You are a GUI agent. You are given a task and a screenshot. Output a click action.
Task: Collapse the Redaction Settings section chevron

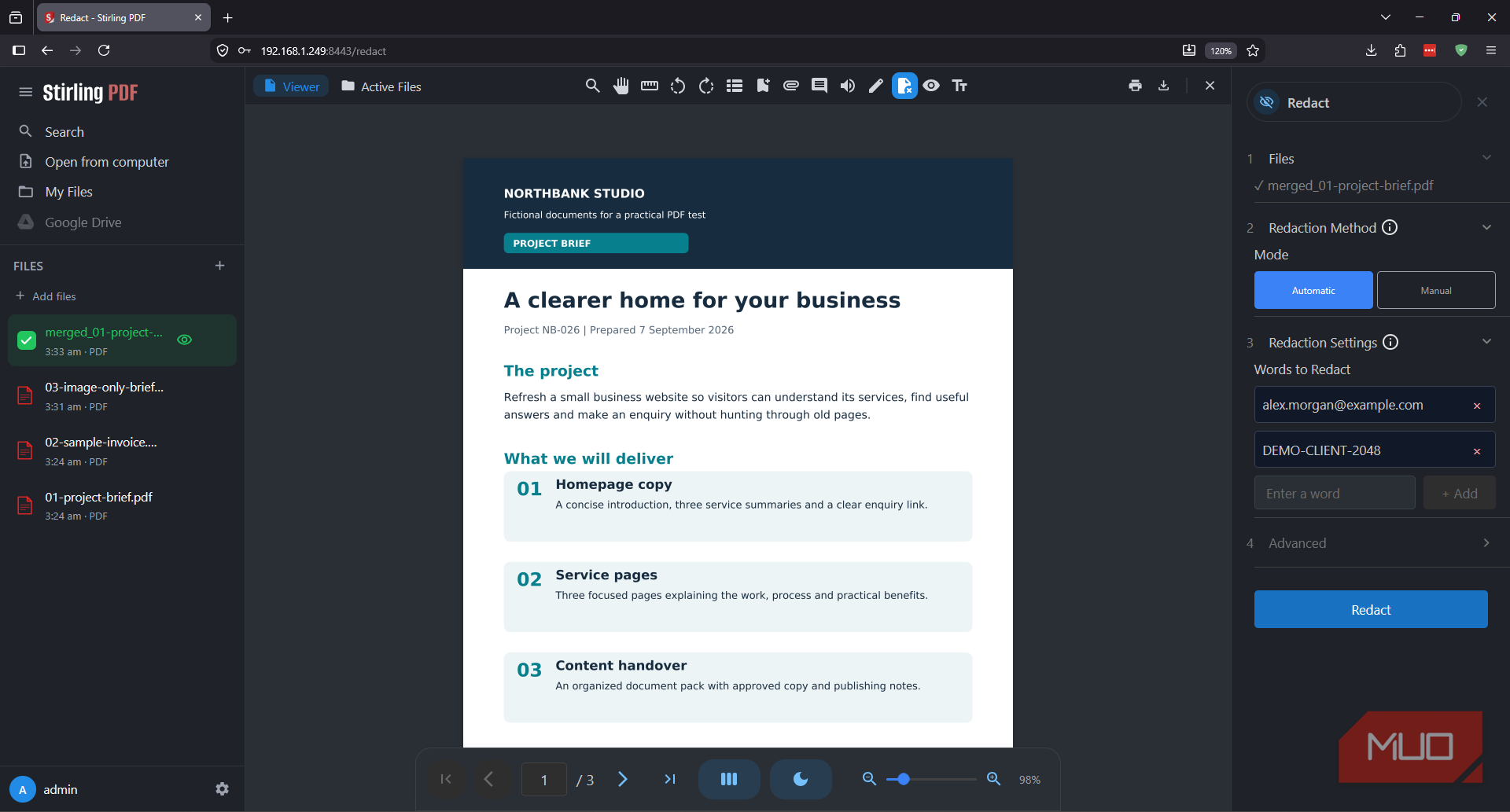tap(1486, 341)
